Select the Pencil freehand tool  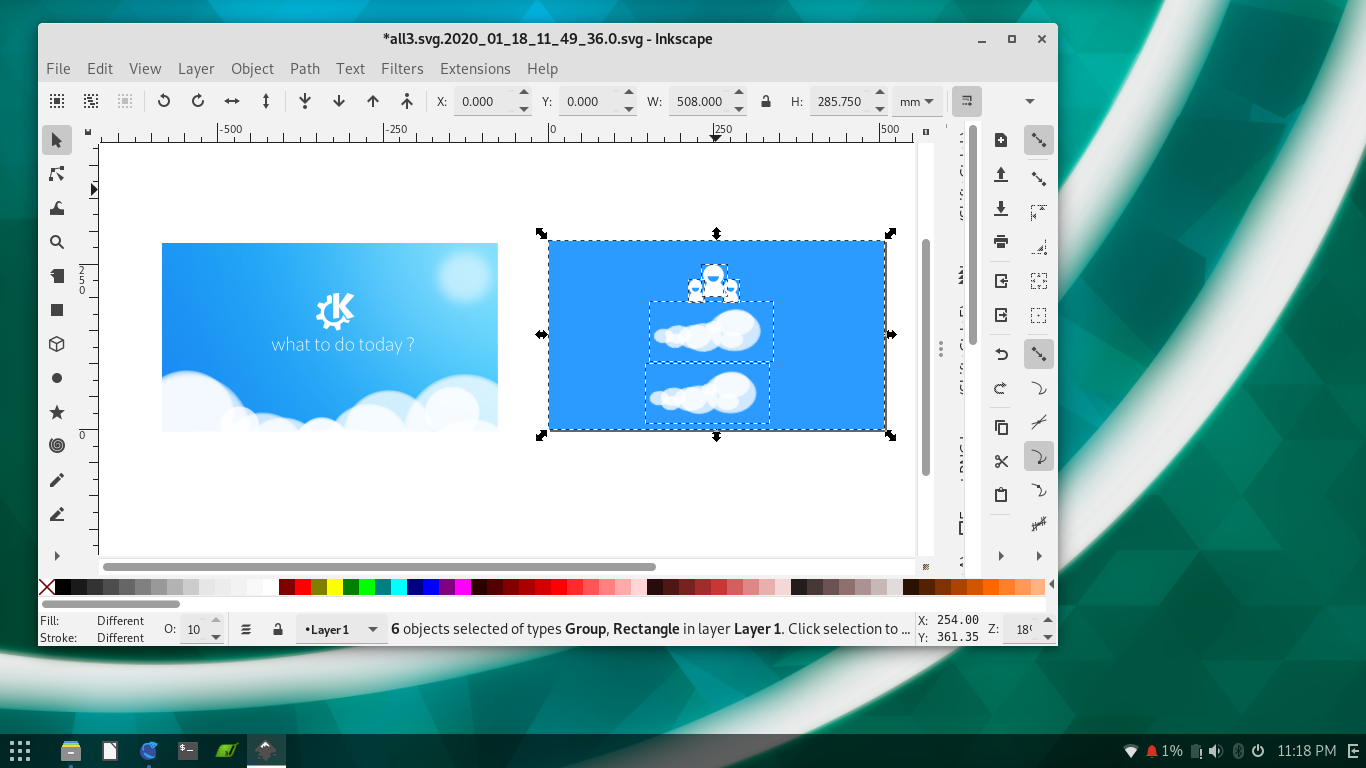click(x=57, y=480)
